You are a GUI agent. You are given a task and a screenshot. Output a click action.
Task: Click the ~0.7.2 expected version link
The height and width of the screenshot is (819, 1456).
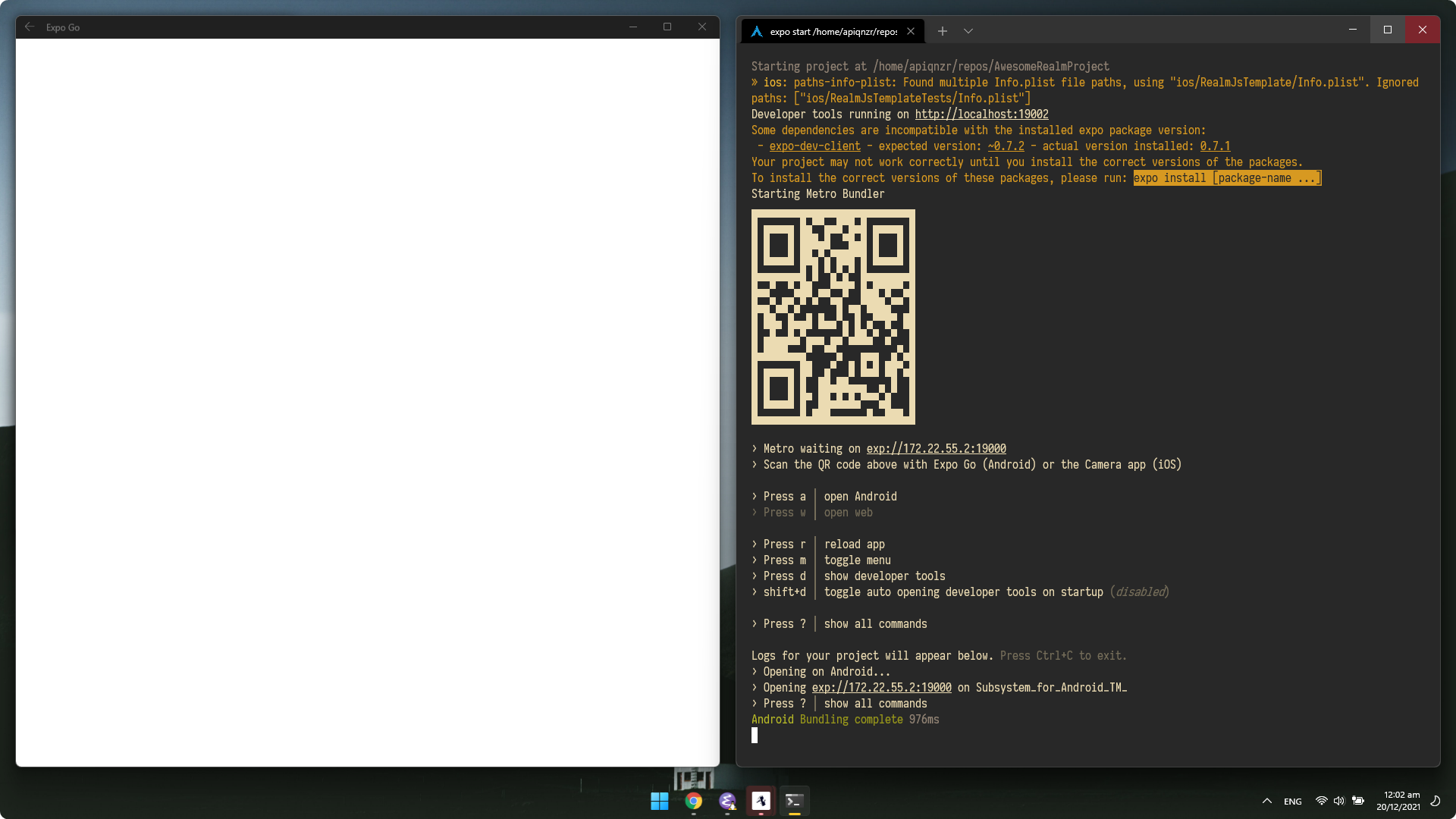pyautogui.click(x=1006, y=146)
